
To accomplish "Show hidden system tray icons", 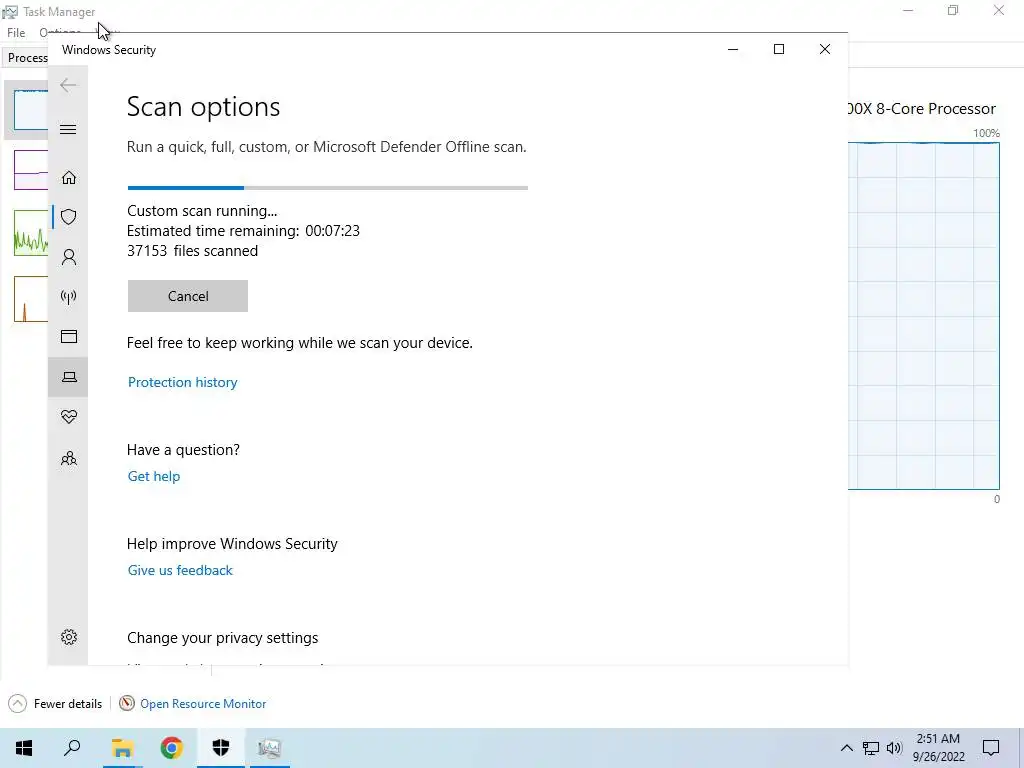I will [846, 748].
